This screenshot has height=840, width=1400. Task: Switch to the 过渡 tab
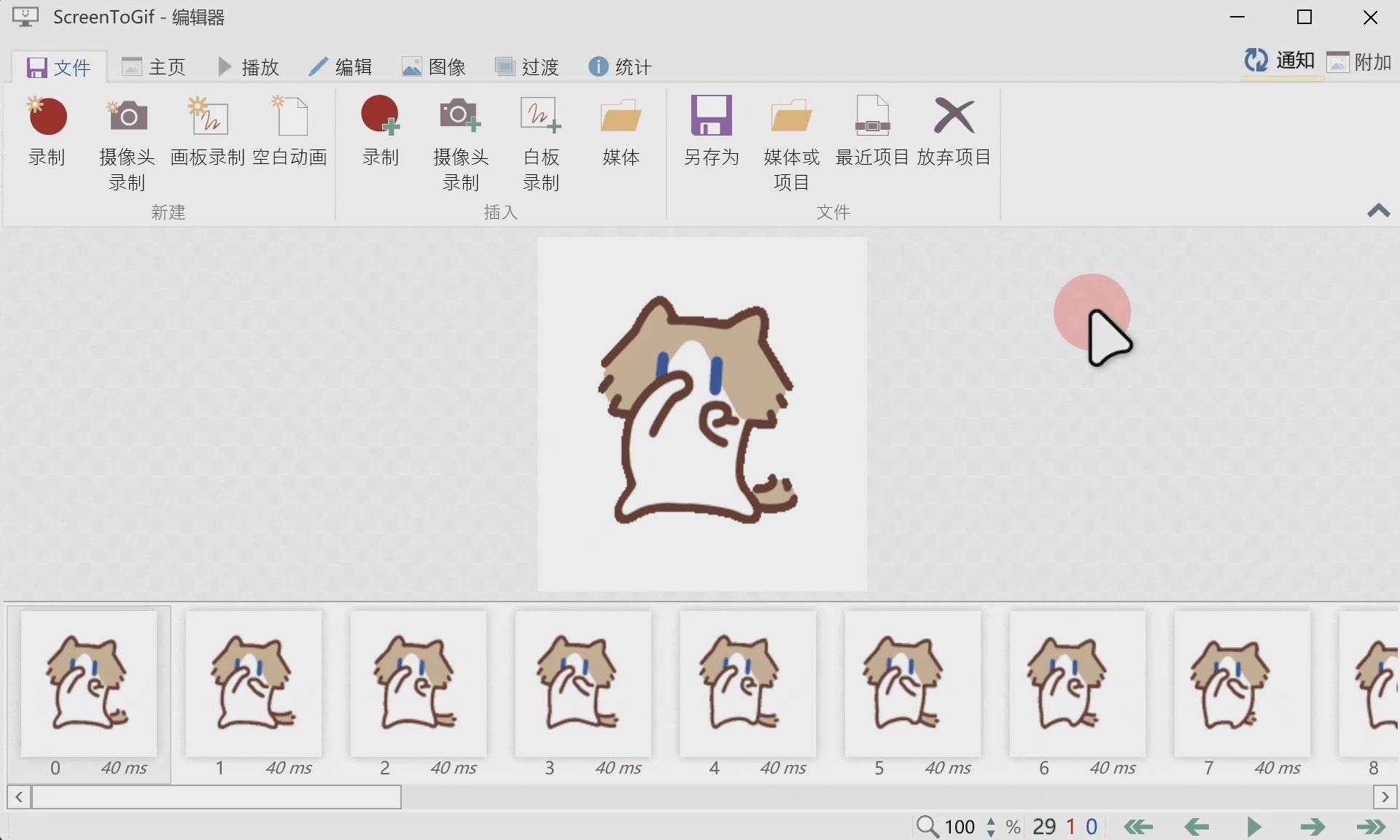[x=527, y=67]
